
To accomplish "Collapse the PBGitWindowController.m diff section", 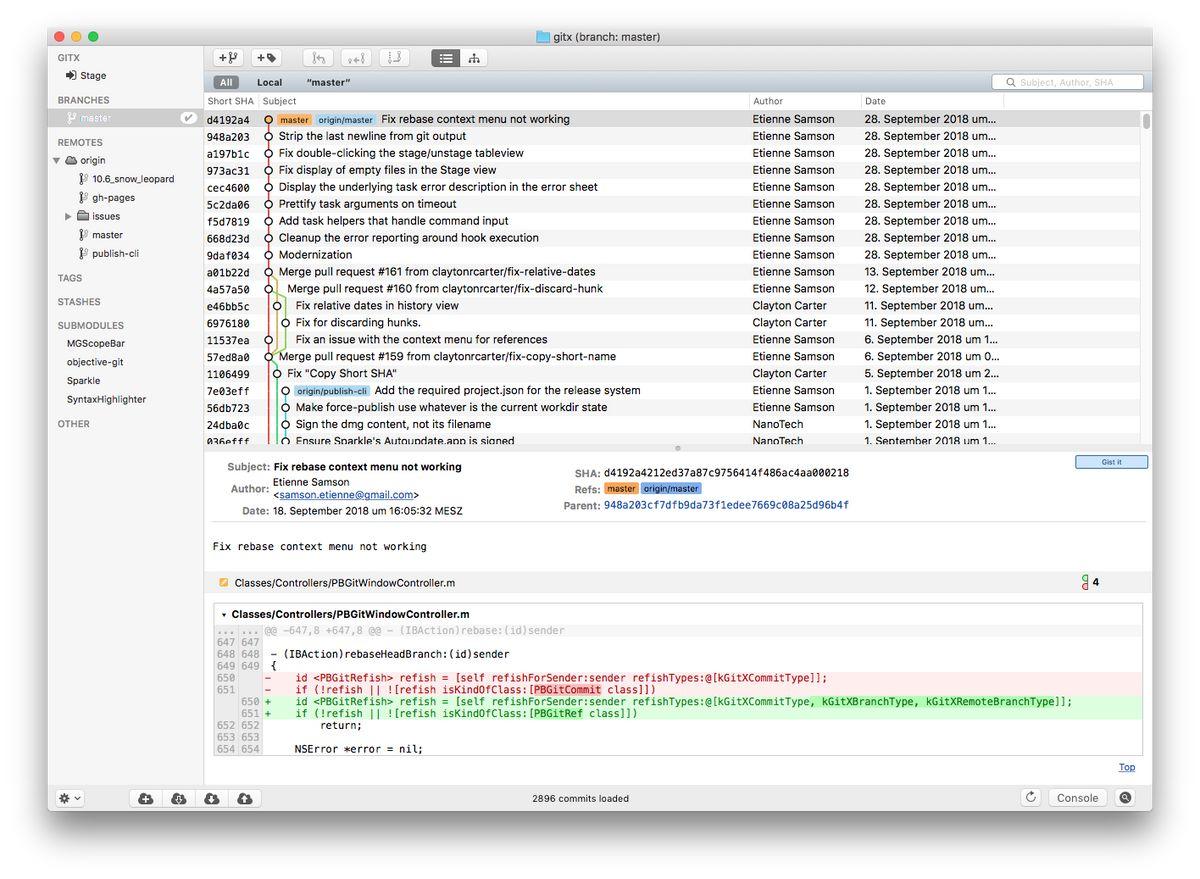I will (x=224, y=615).
